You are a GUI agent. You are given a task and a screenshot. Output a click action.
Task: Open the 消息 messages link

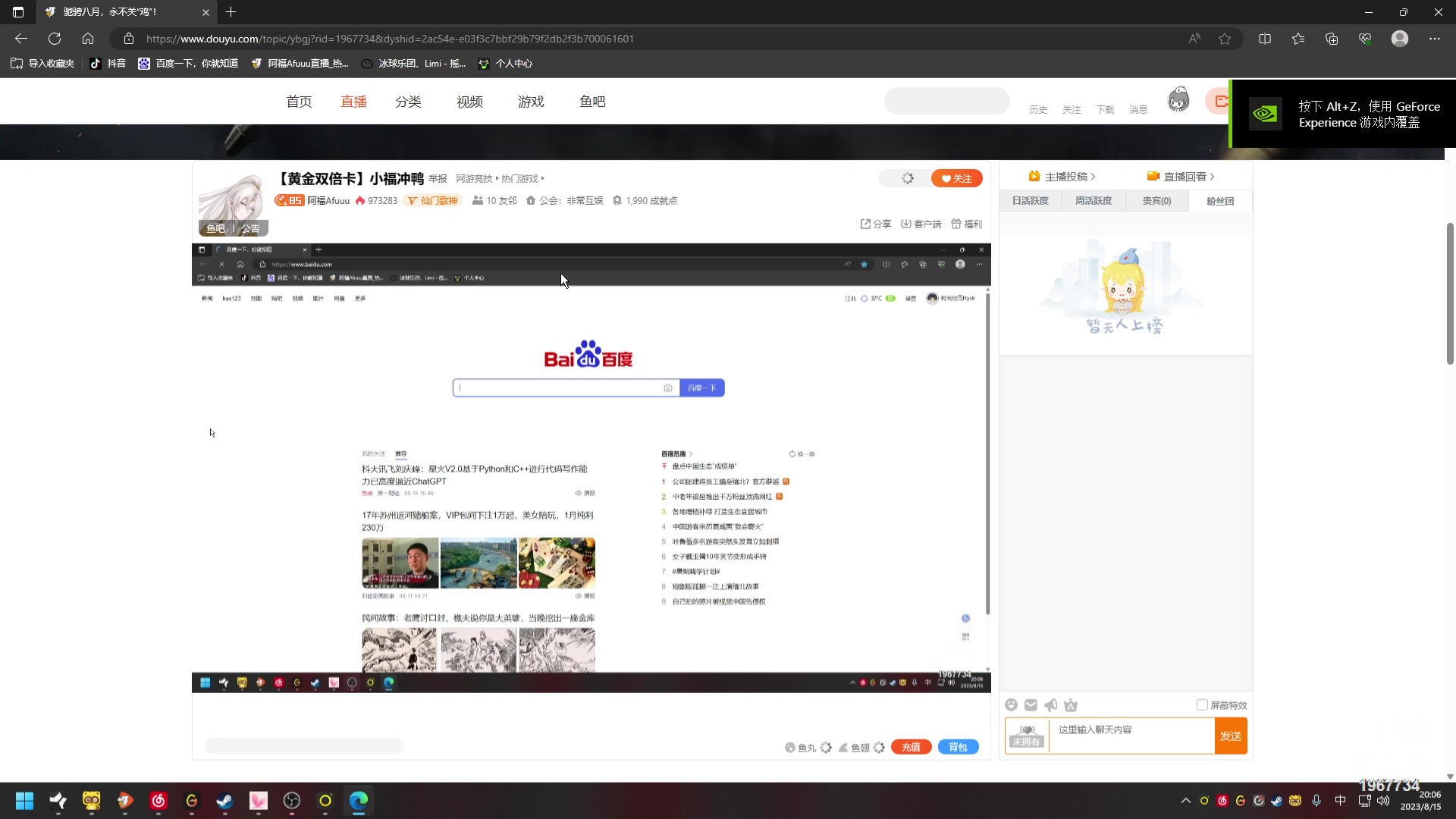click(x=1138, y=110)
